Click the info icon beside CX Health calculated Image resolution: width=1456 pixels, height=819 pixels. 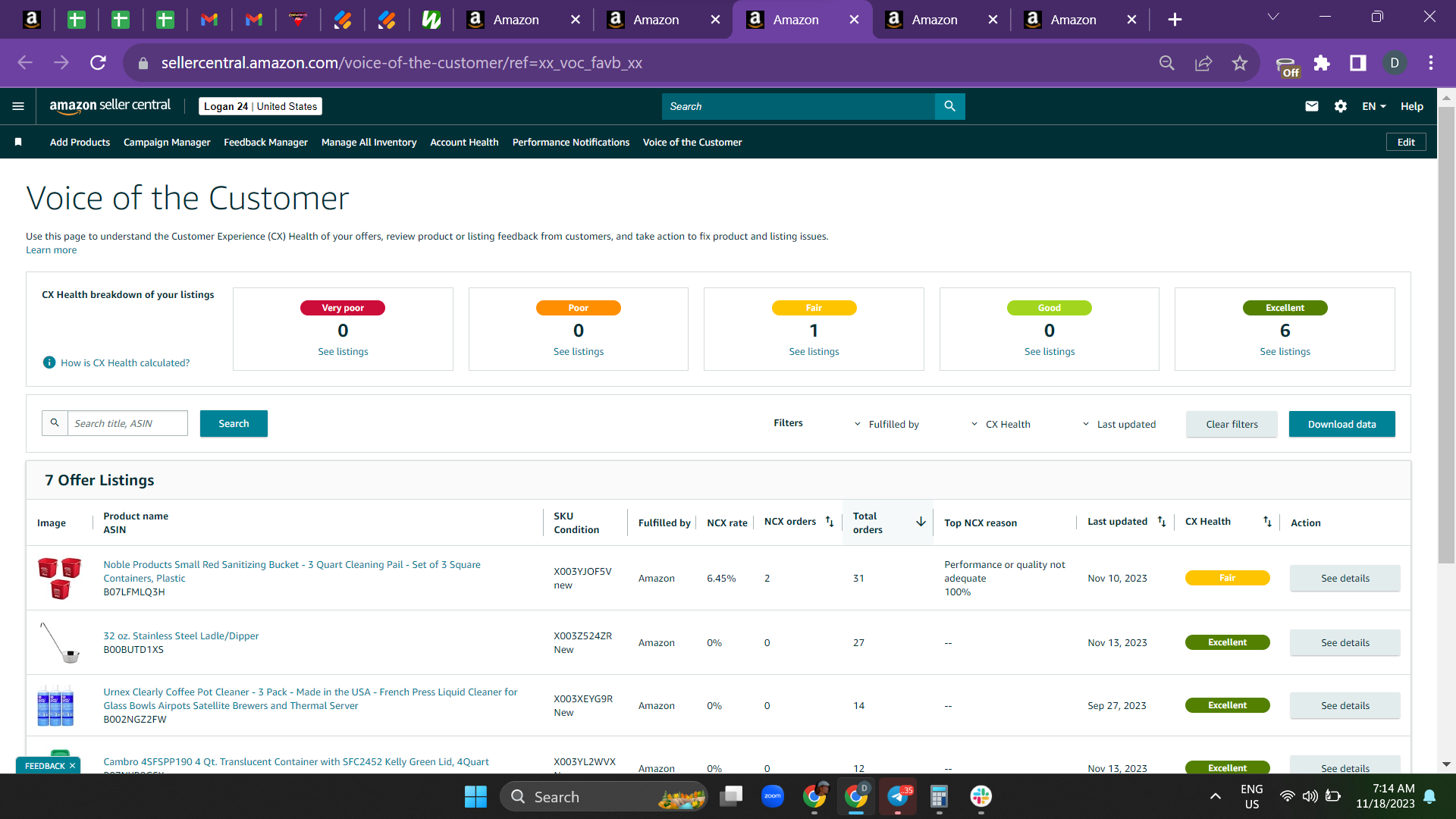tap(49, 362)
